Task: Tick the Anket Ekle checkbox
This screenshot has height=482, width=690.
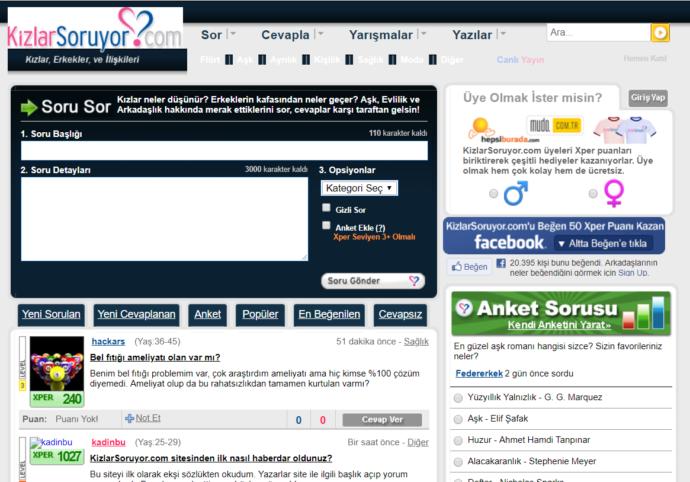Action: click(326, 225)
